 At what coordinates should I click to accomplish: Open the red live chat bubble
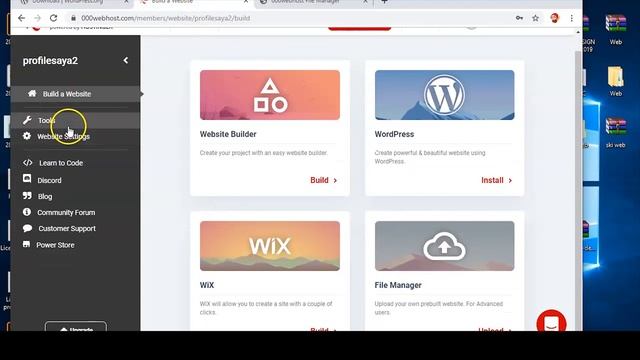[x=551, y=321]
